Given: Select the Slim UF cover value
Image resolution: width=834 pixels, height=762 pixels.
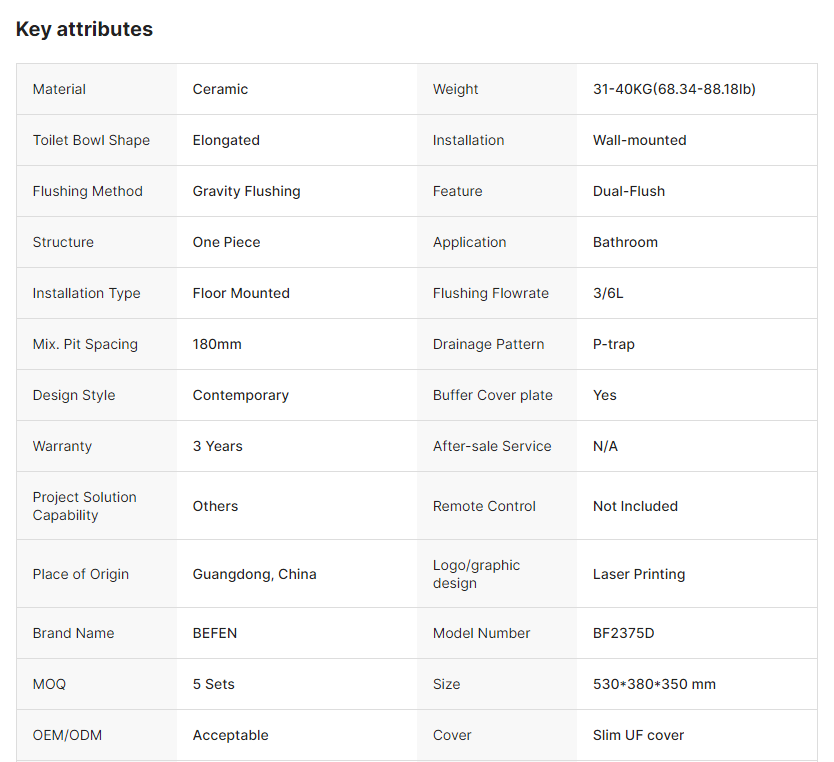Looking at the screenshot, I should point(638,735).
